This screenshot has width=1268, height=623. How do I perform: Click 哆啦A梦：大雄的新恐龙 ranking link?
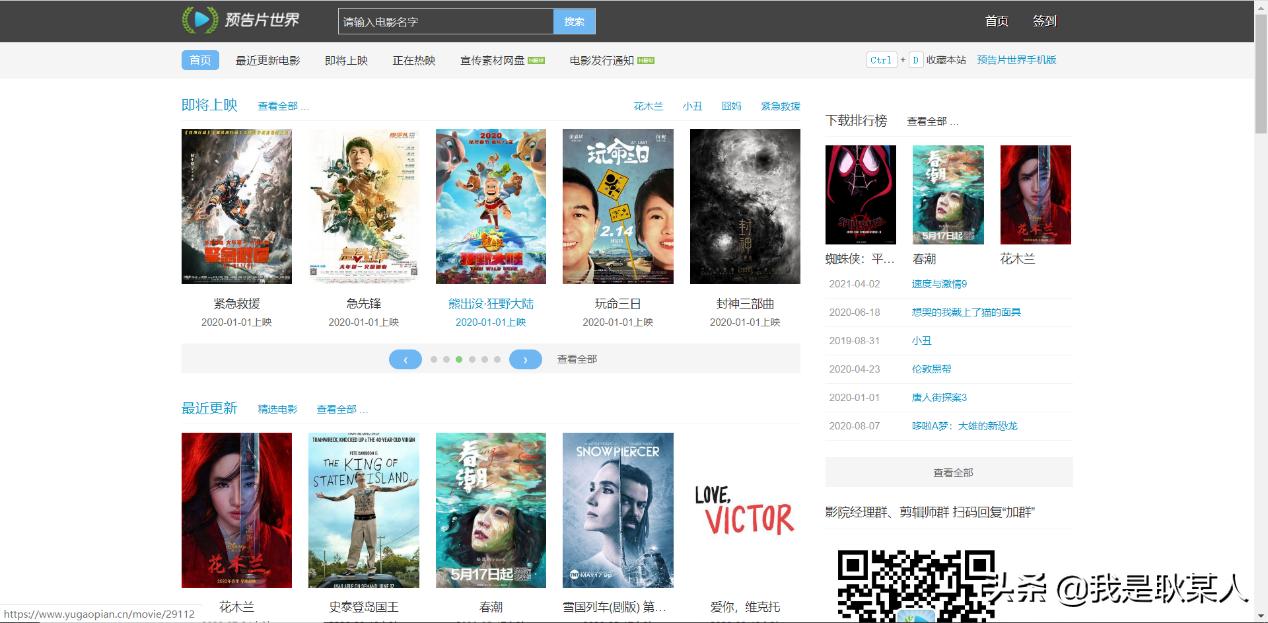coord(964,425)
